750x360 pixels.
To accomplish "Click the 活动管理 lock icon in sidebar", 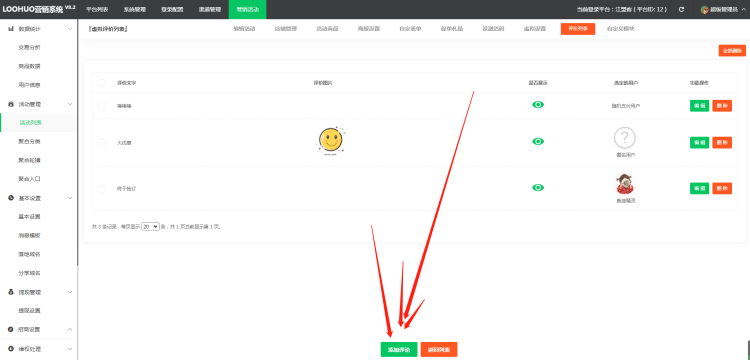I will point(11,104).
